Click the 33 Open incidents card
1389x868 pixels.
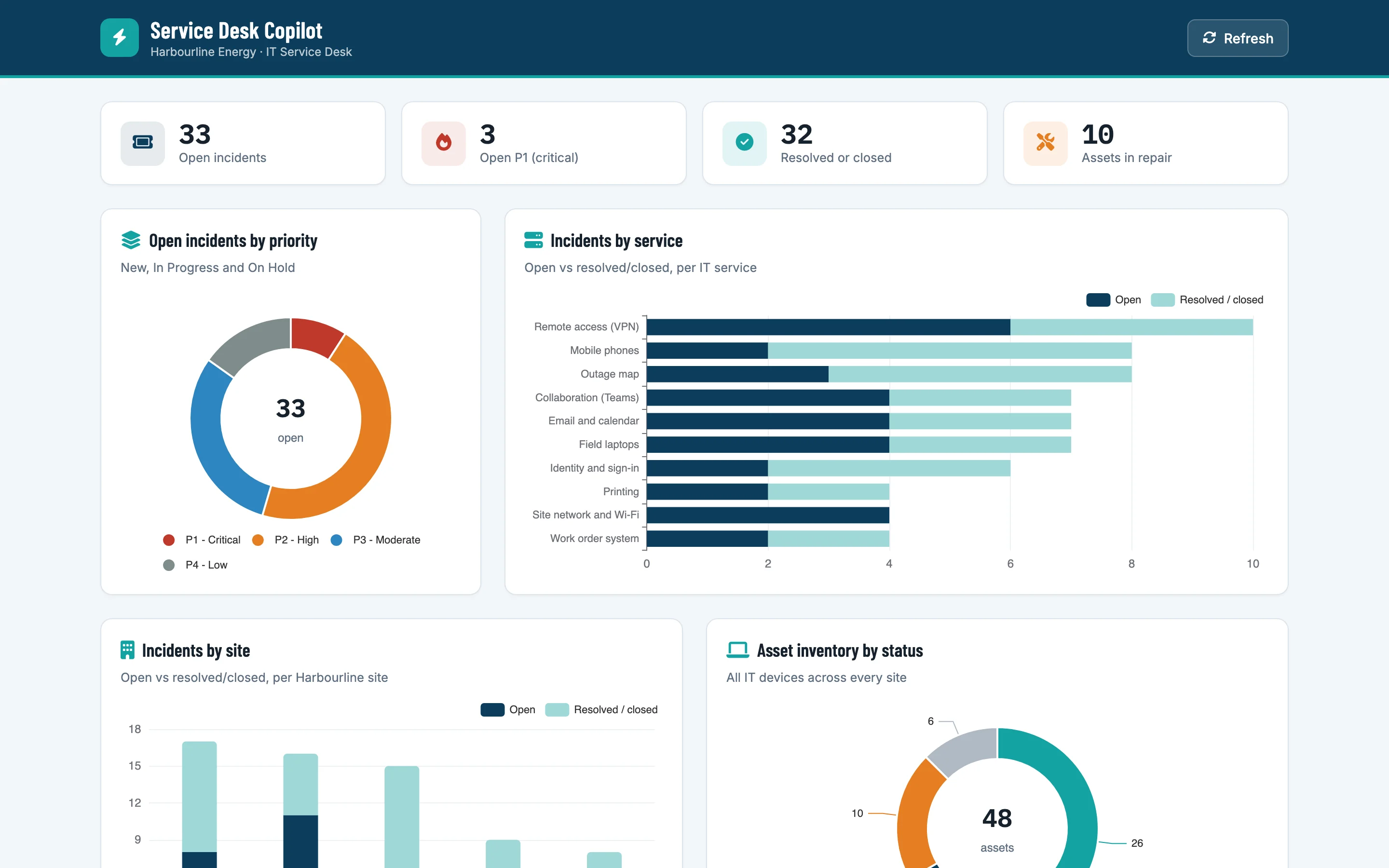coord(243,143)
